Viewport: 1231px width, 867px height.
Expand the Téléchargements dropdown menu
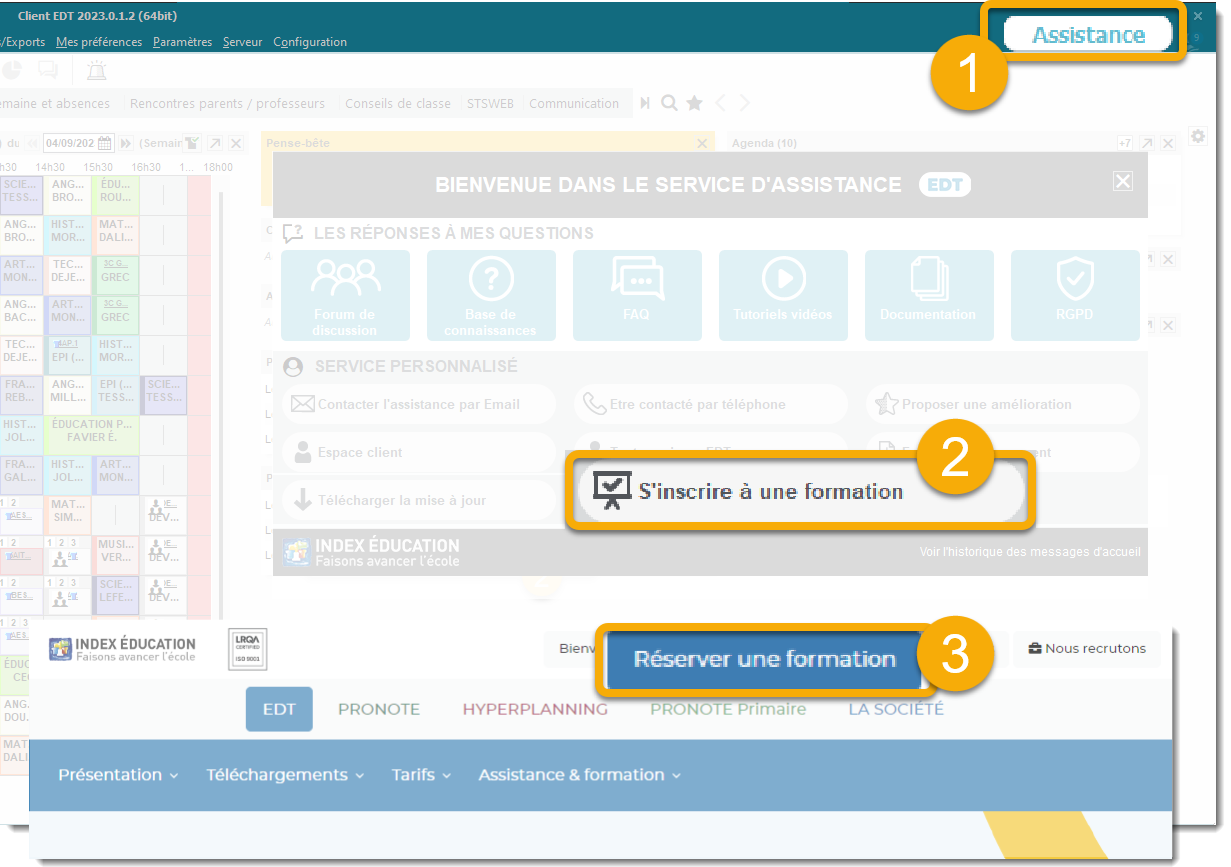coord(285,775)
